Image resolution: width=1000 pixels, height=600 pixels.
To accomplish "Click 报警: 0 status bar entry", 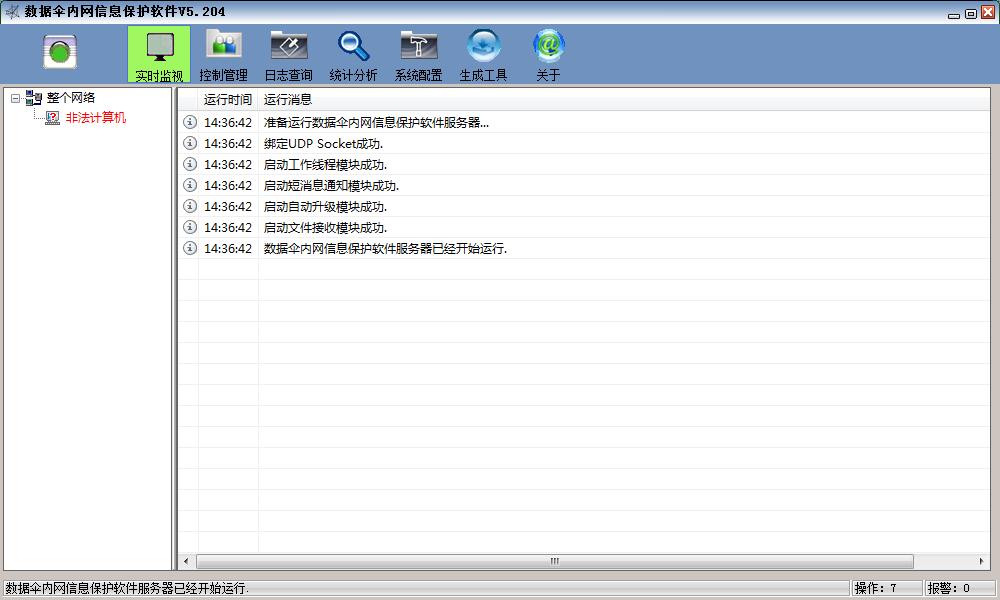I will 959,588.
